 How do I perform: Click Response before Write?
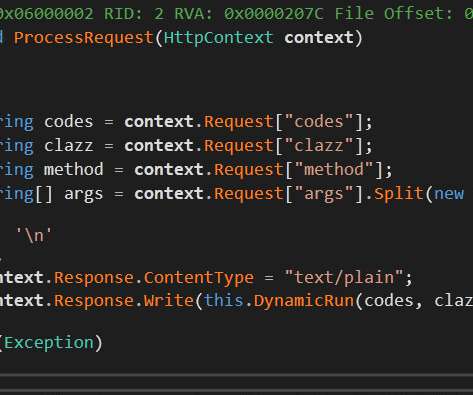(94, 301)
